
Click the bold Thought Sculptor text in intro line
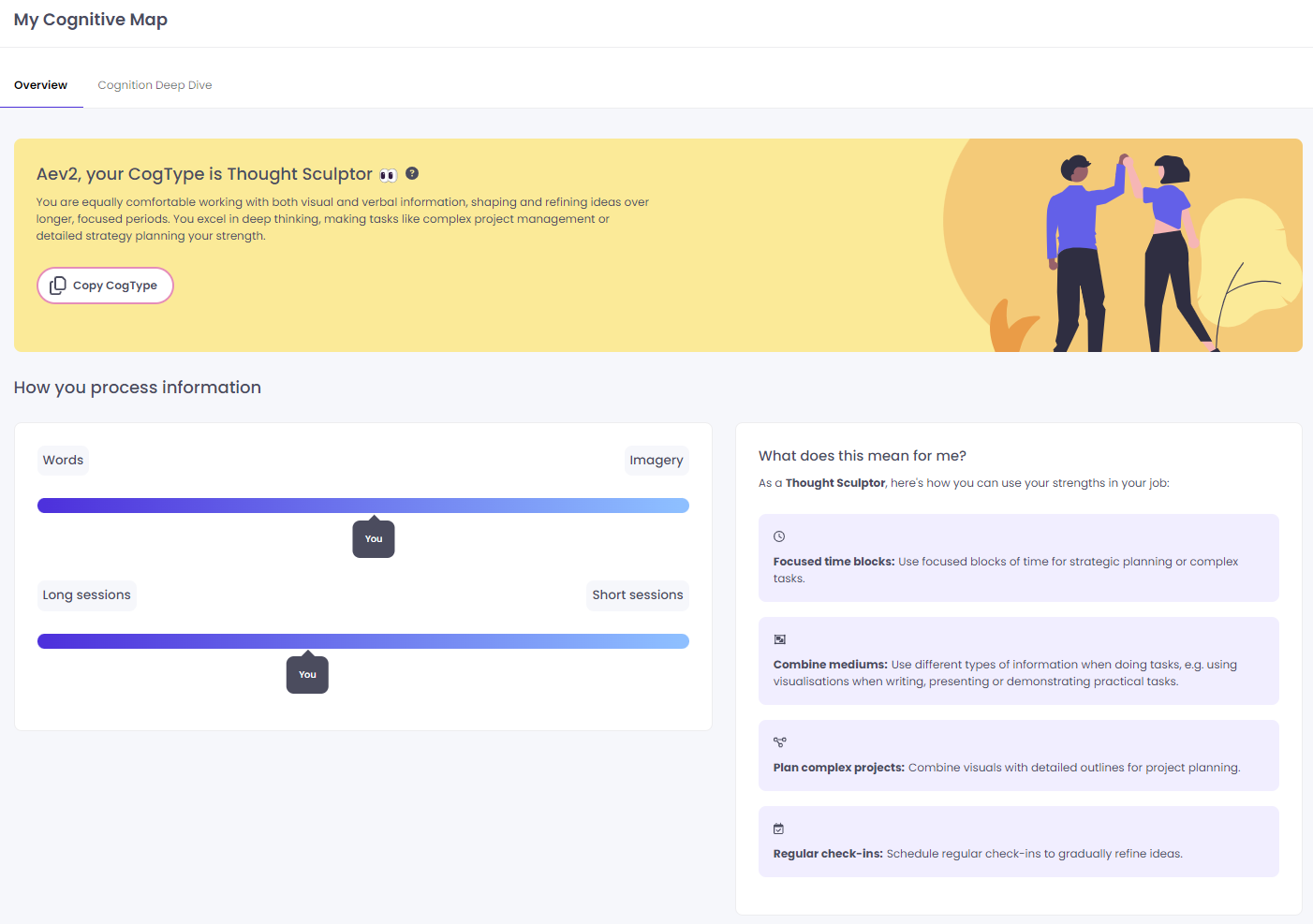click(x=835, y=483)
